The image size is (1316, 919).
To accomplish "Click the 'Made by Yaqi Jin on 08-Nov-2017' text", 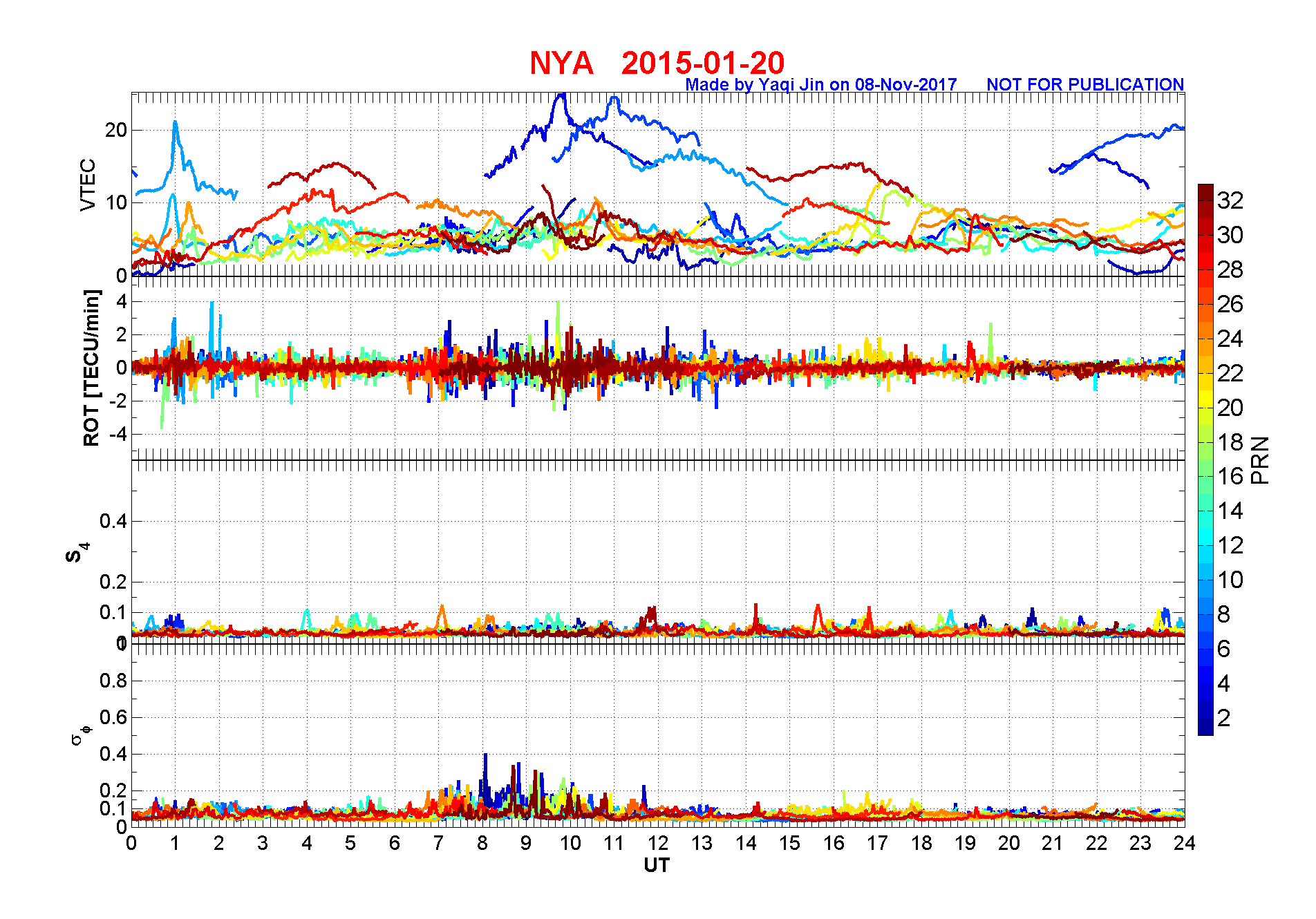I will coord(821,84).
